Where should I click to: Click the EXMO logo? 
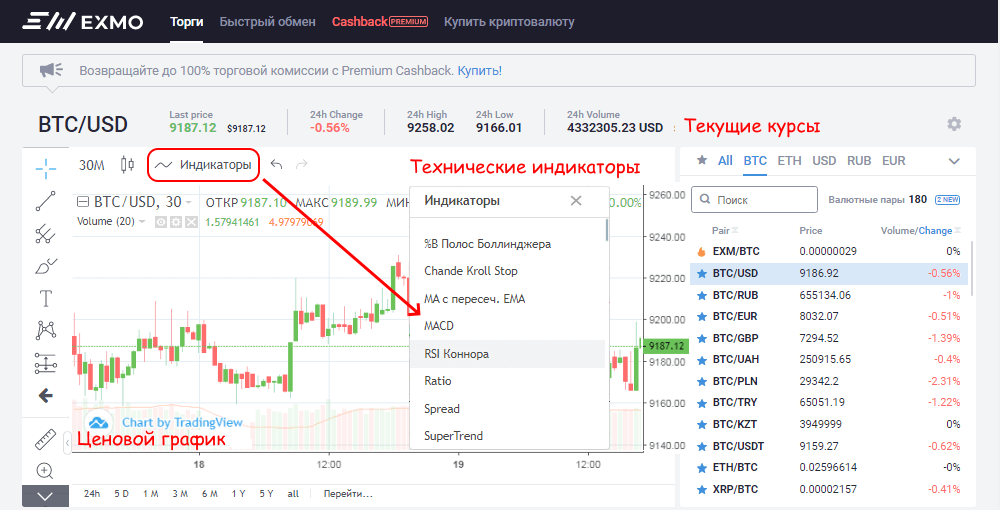tap(83, 22)
